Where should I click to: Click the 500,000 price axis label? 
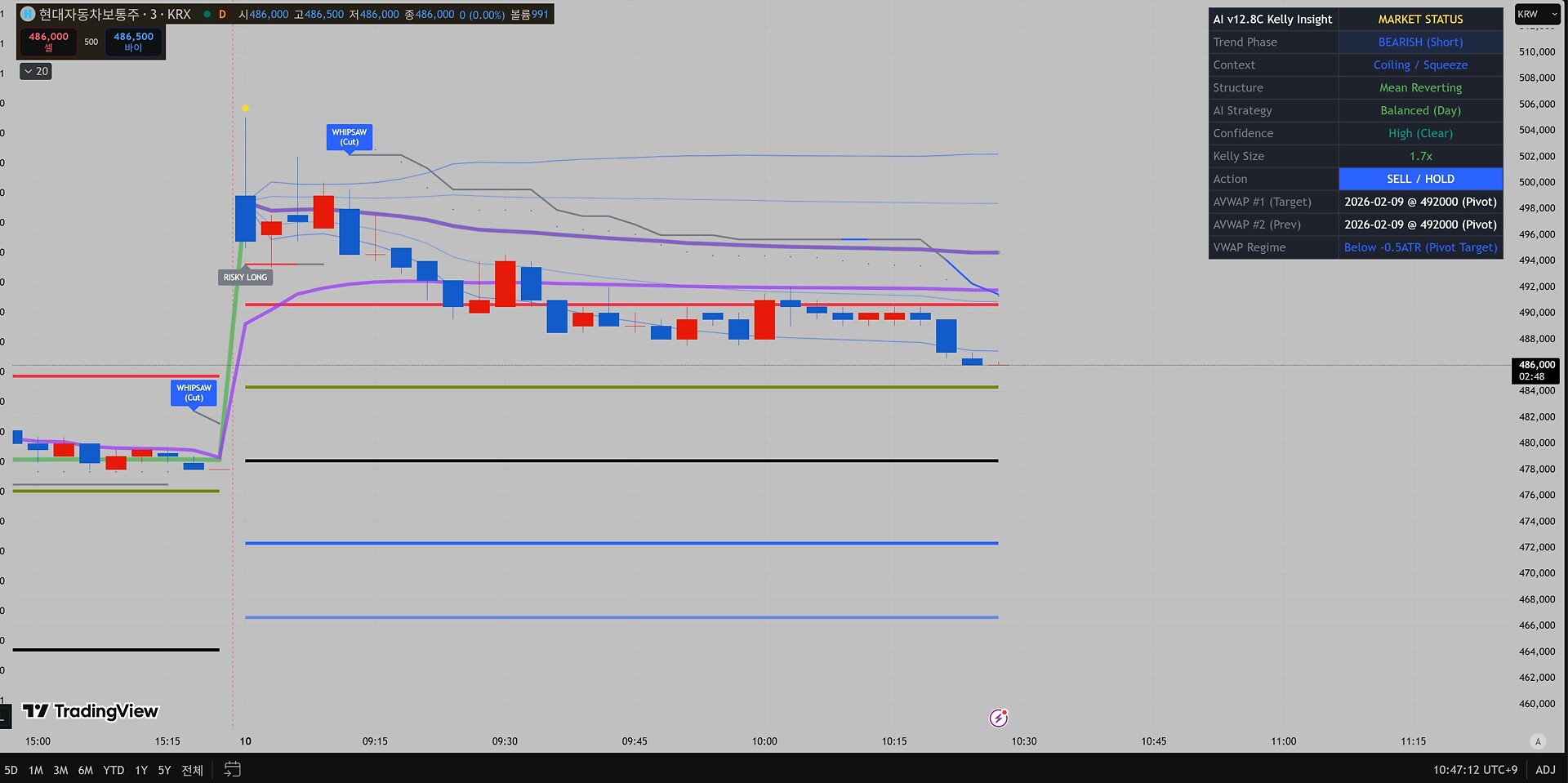(x=1536, y=182)
